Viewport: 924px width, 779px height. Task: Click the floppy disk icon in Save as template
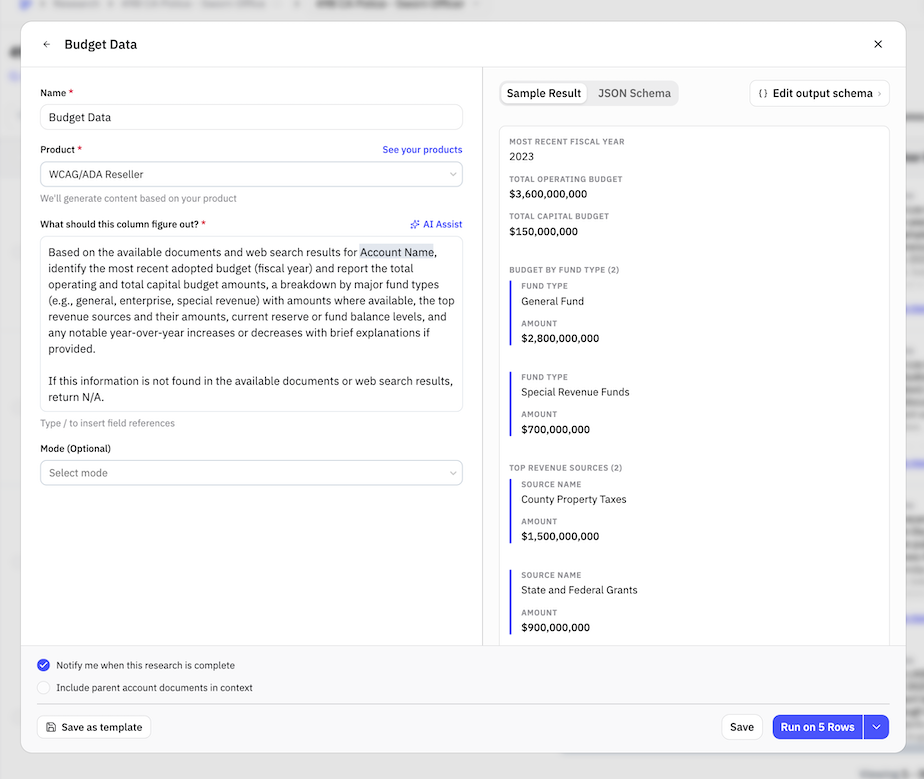pyautogui.click(x=51, y=727)
